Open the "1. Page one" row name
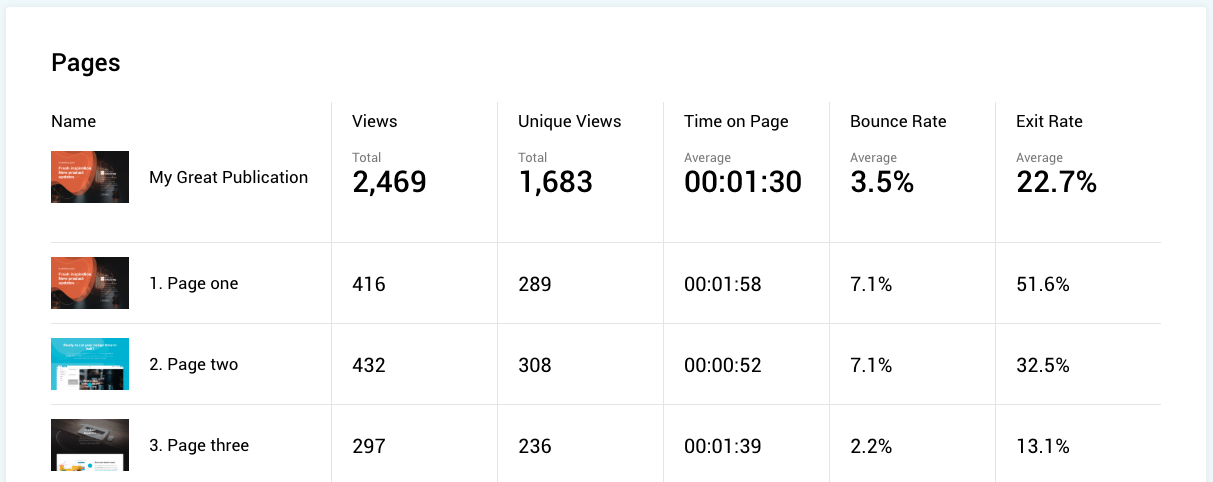1213x482 pixels. (194, 283)
